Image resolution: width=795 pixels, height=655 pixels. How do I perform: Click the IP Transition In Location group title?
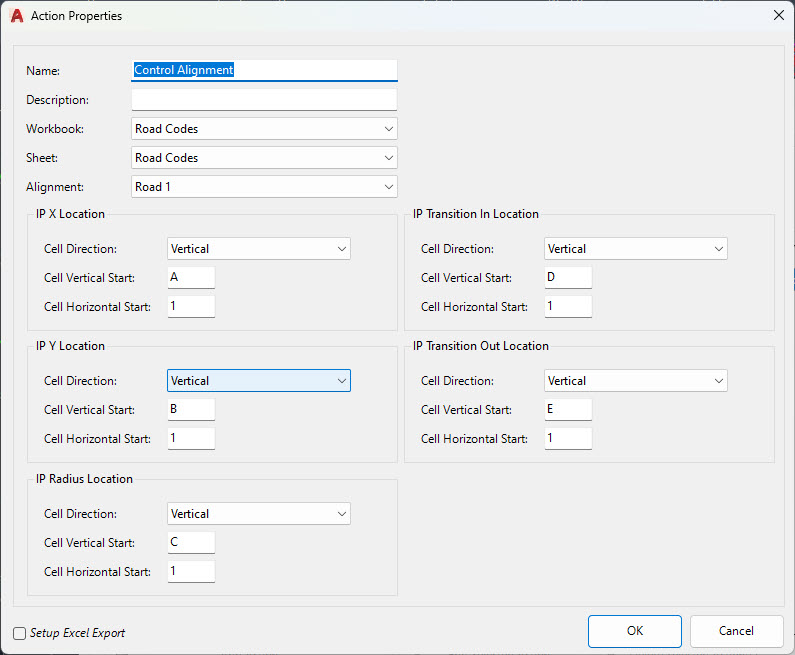(476, 214)
